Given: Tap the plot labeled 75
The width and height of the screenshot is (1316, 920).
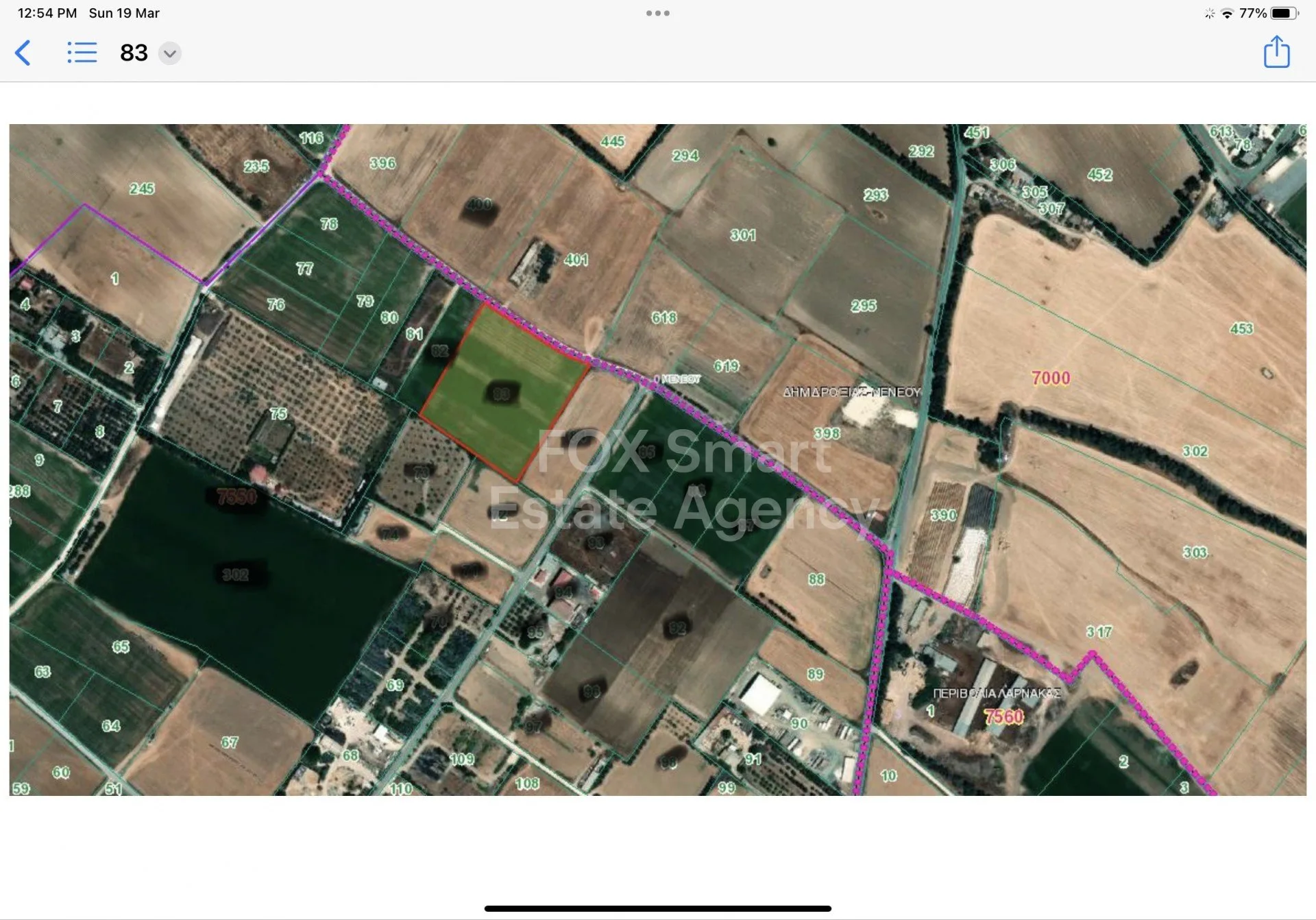Looking at the screenshot, I should (x=278, y=413).
